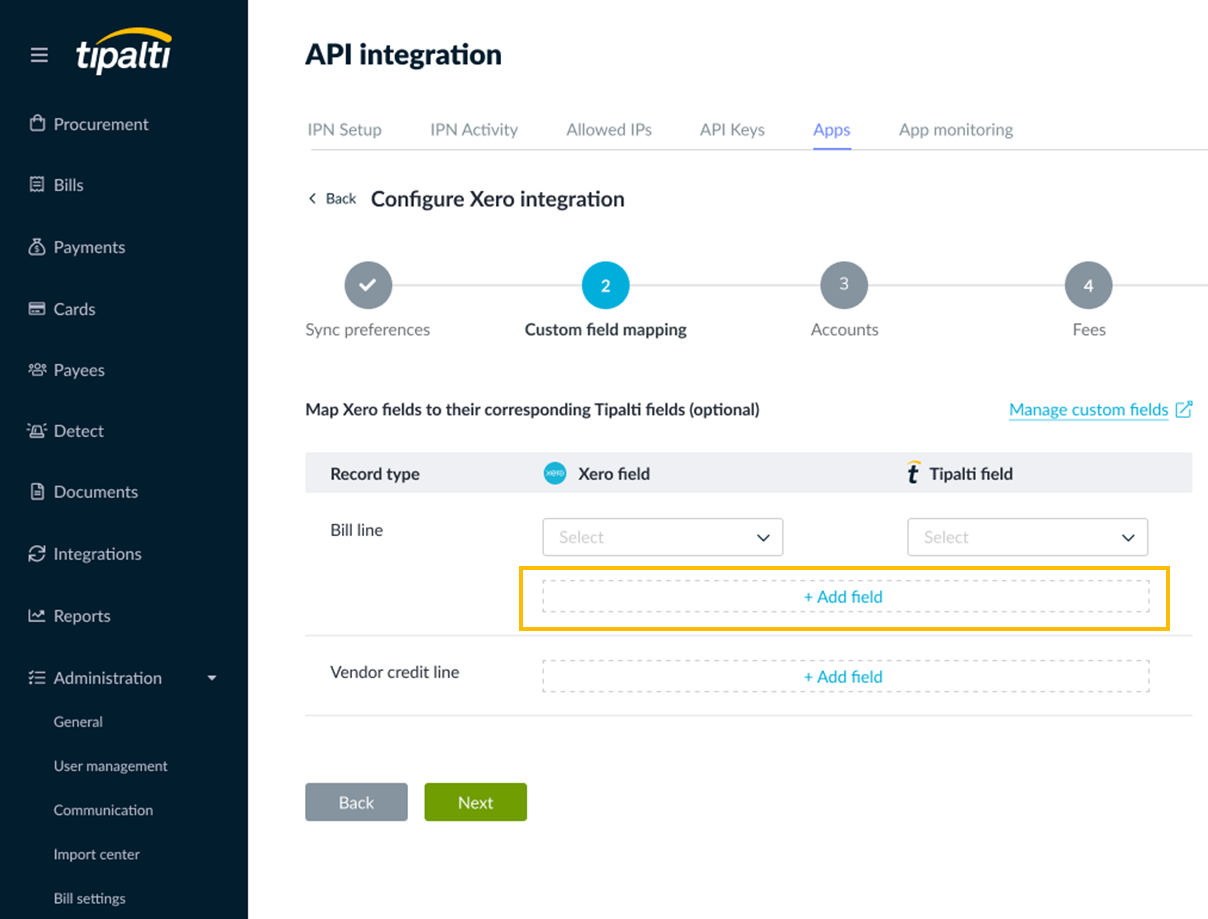
Task: Add a field for Vendor credit line
Action: point(844,677)
